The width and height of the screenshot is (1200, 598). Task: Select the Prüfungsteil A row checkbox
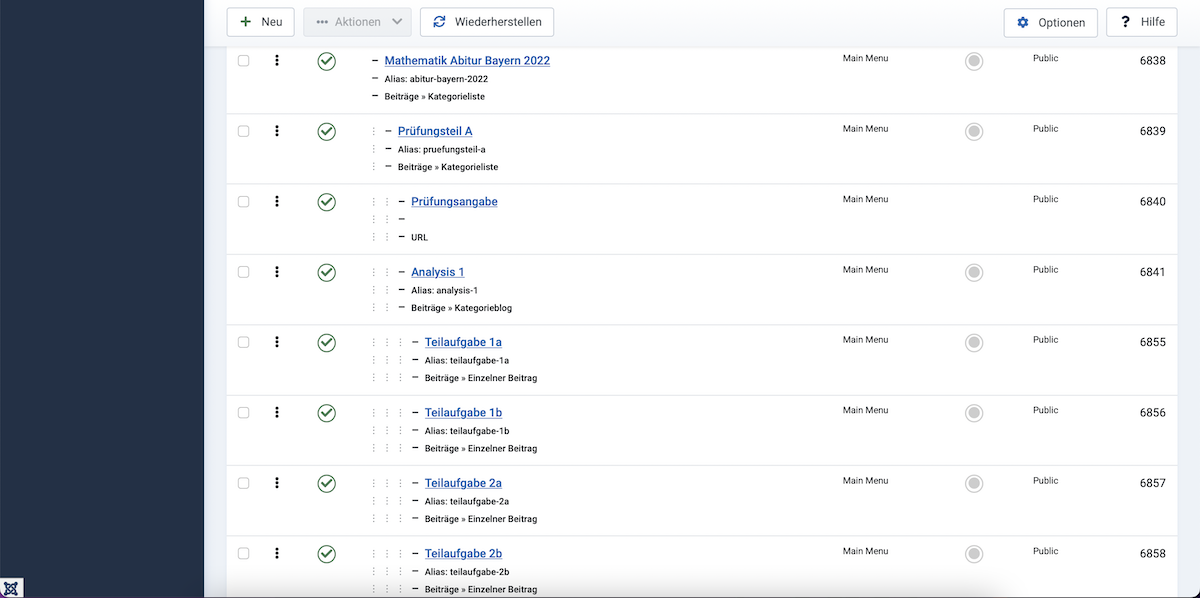pos(243,131)
